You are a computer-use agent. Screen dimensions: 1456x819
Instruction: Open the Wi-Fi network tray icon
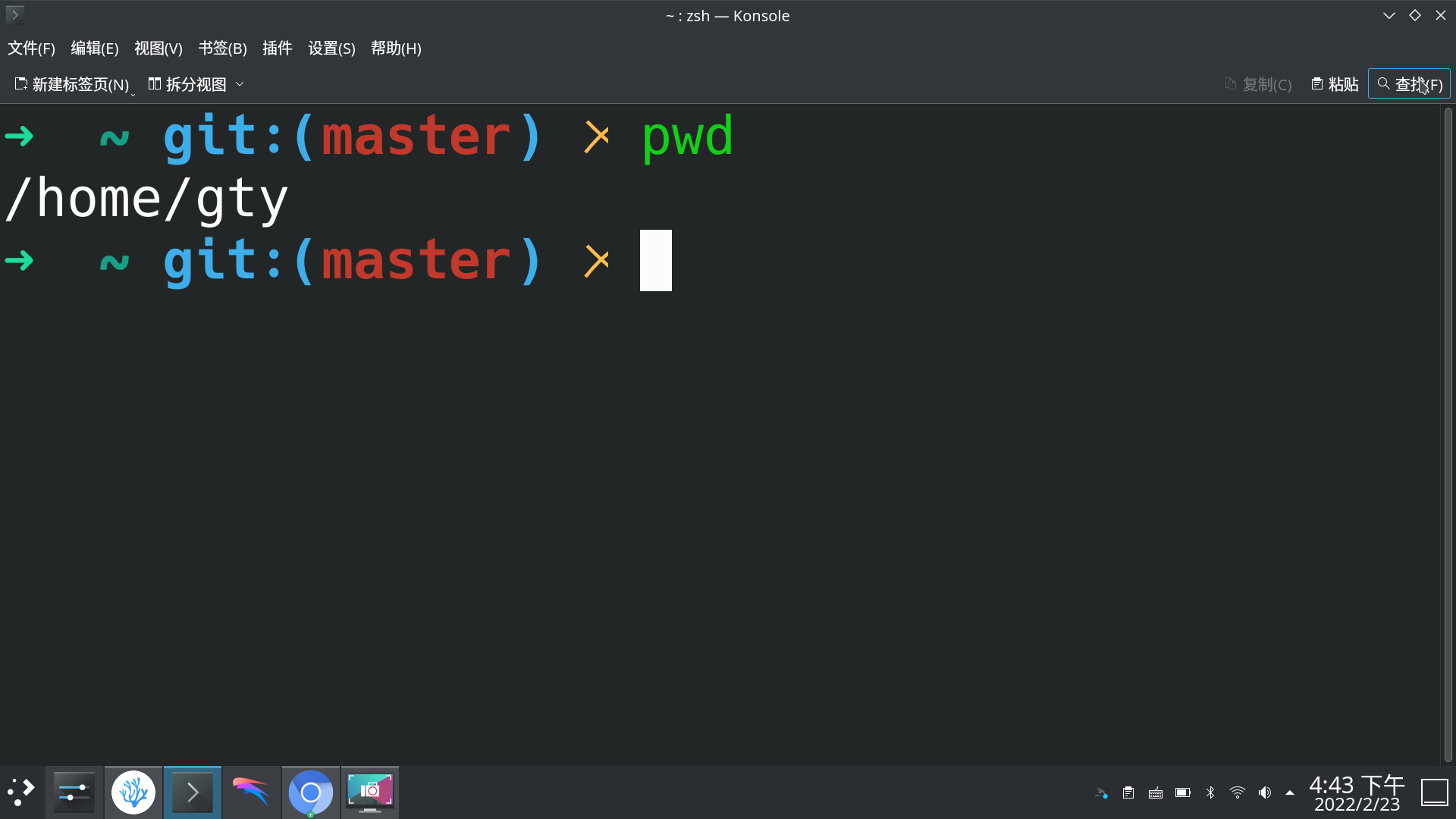pos(1238,793)
